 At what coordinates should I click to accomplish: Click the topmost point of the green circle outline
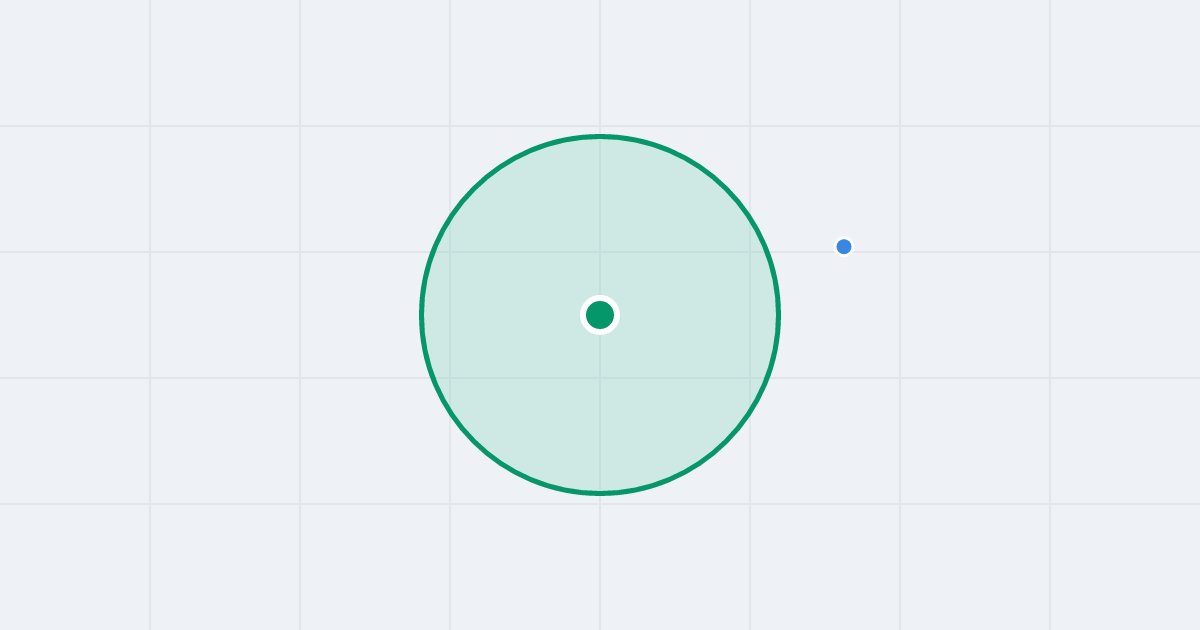[x=600, y=136]
